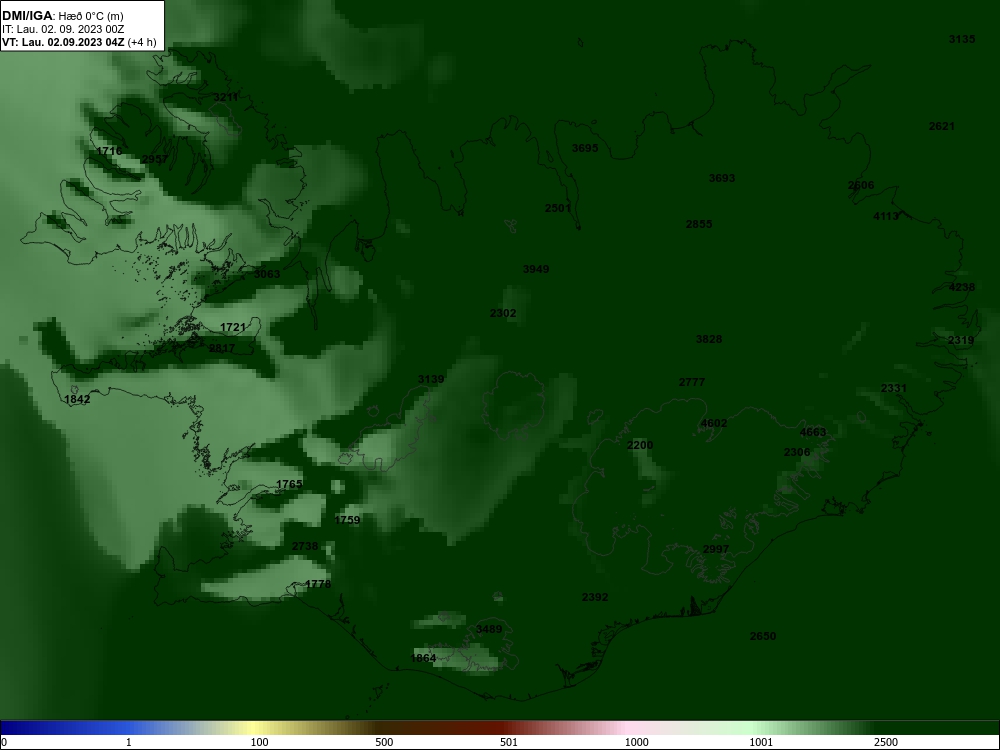Viewport: 1000px width, 750px height.
Task: Click the color scale label "501"
Action: tap(509, 742)
